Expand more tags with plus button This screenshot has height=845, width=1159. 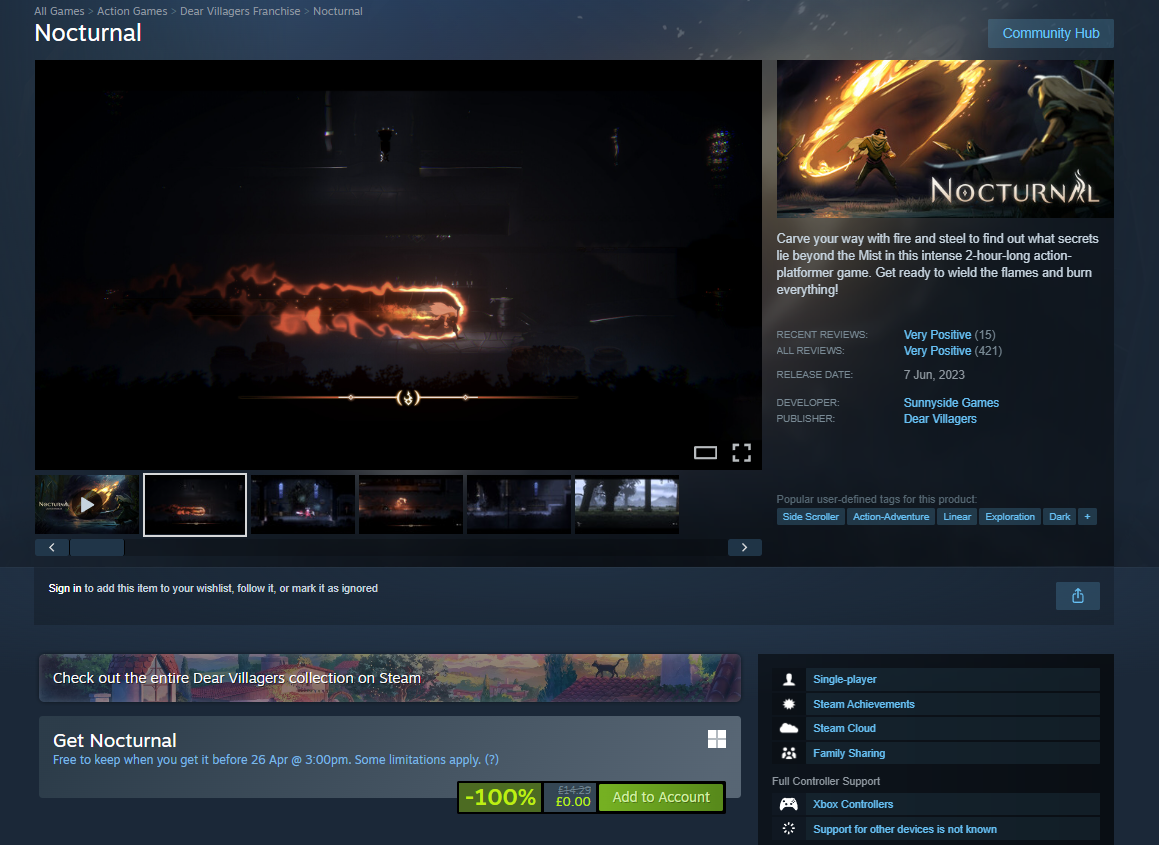point(1087,517)
